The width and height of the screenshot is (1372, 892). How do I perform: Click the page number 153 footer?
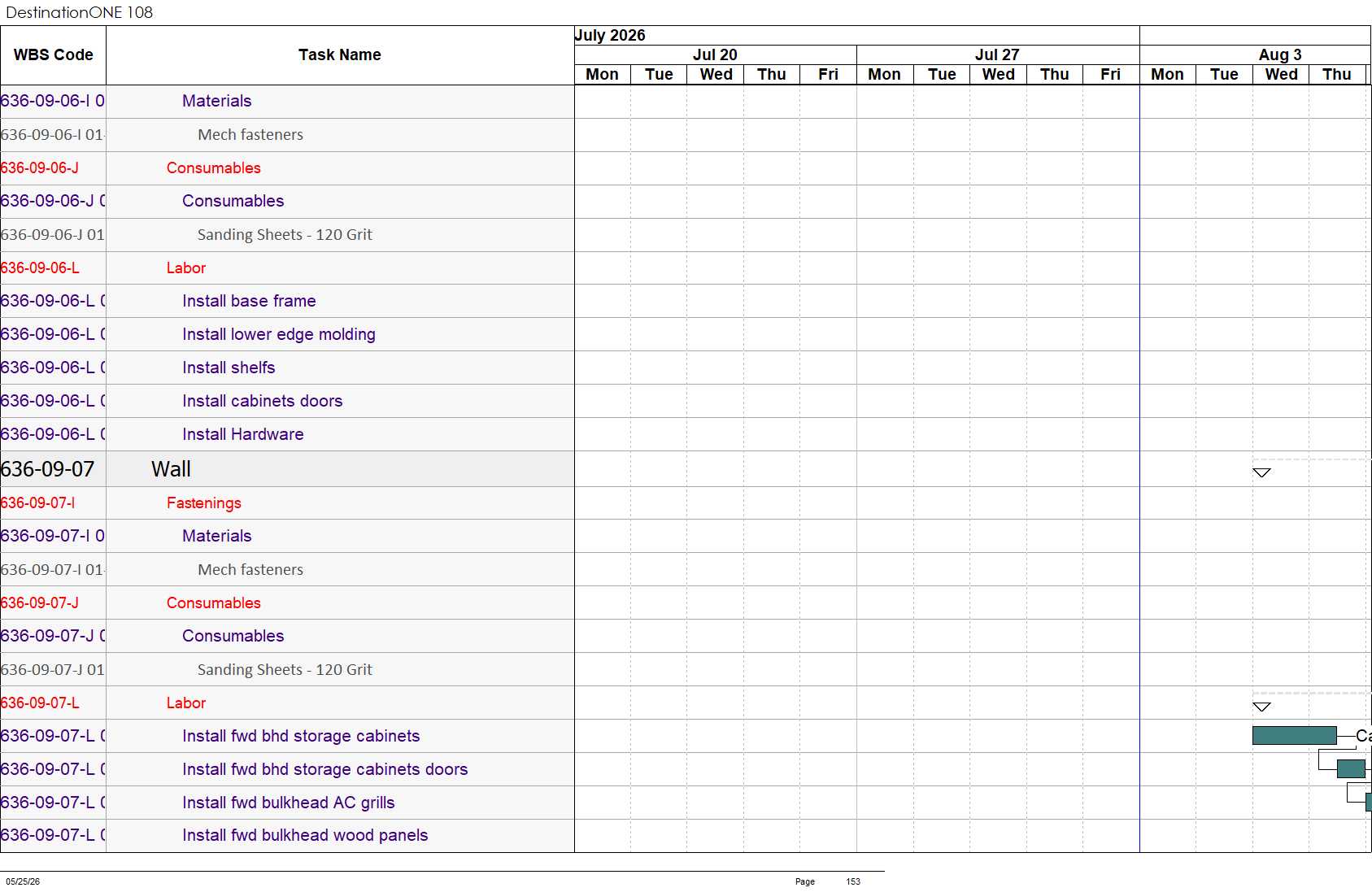point(853,881)
